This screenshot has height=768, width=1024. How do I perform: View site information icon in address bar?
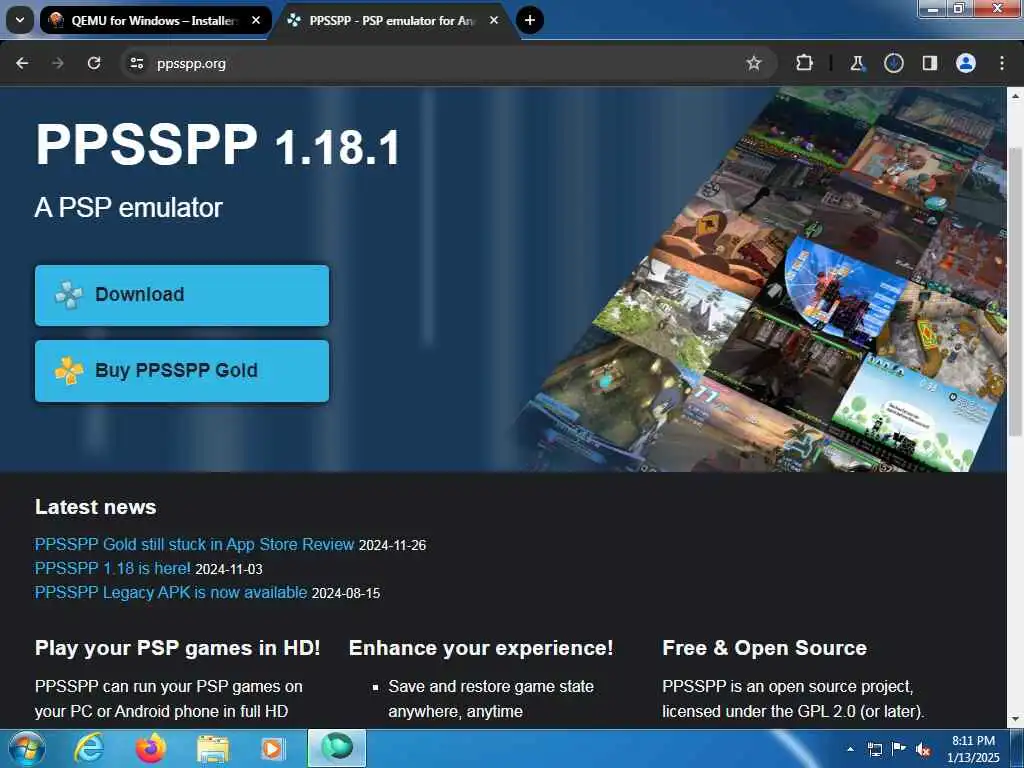pos(136,63)
